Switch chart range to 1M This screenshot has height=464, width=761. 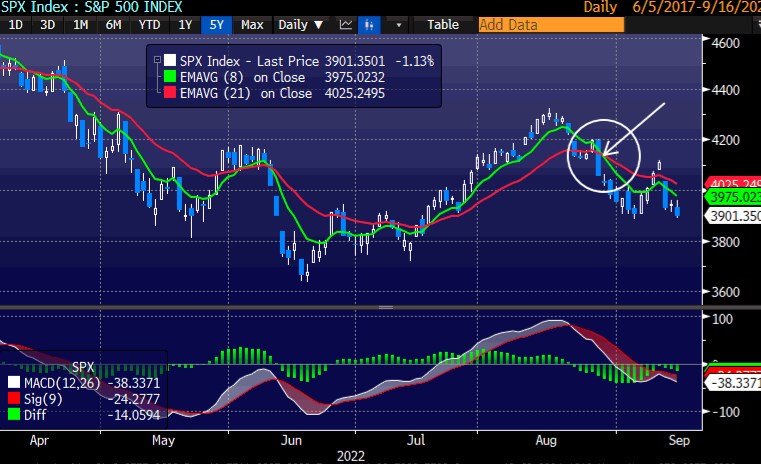click(81, 25)
